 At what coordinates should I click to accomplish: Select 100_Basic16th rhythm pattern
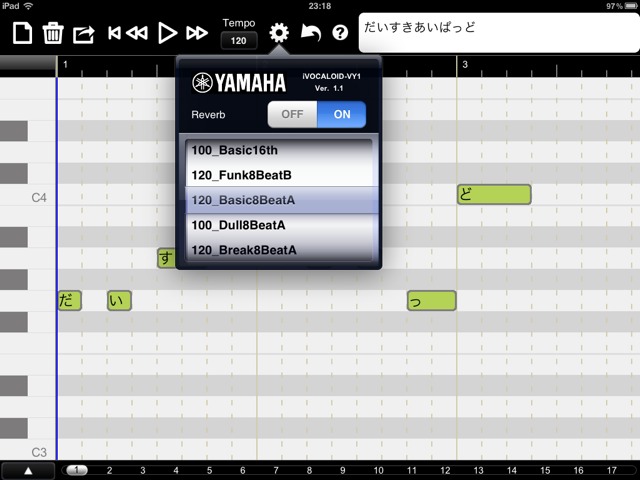[279, 150]
